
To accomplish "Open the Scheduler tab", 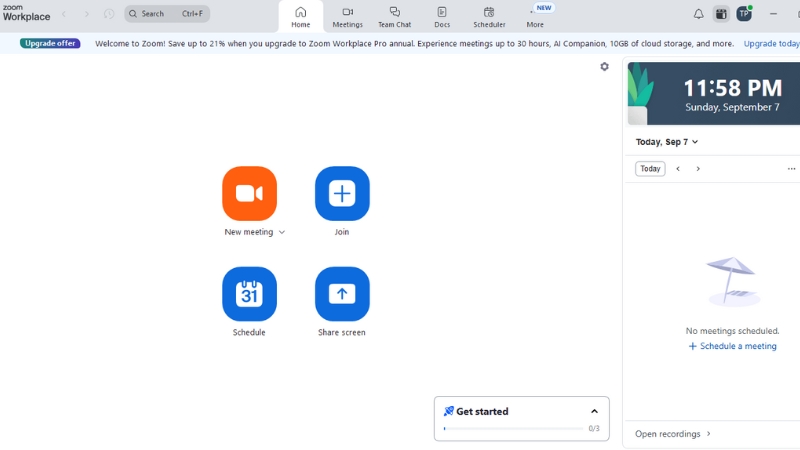I will [x=489, y=16].
